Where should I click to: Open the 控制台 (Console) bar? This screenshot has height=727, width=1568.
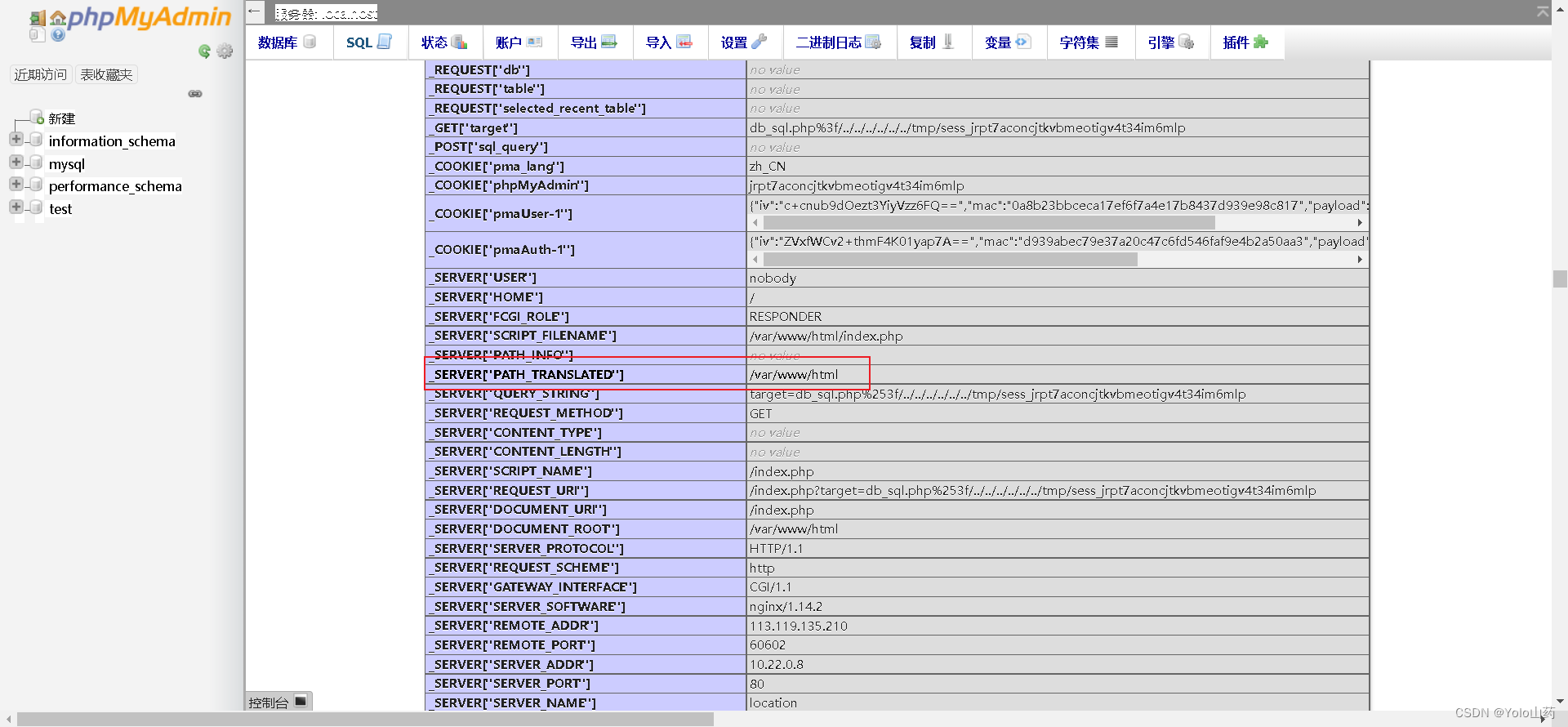[278, 702]
